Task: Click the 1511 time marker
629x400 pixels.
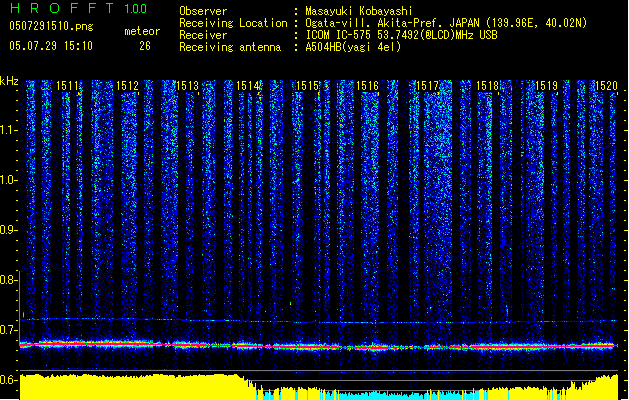Action: coord(67,86)
